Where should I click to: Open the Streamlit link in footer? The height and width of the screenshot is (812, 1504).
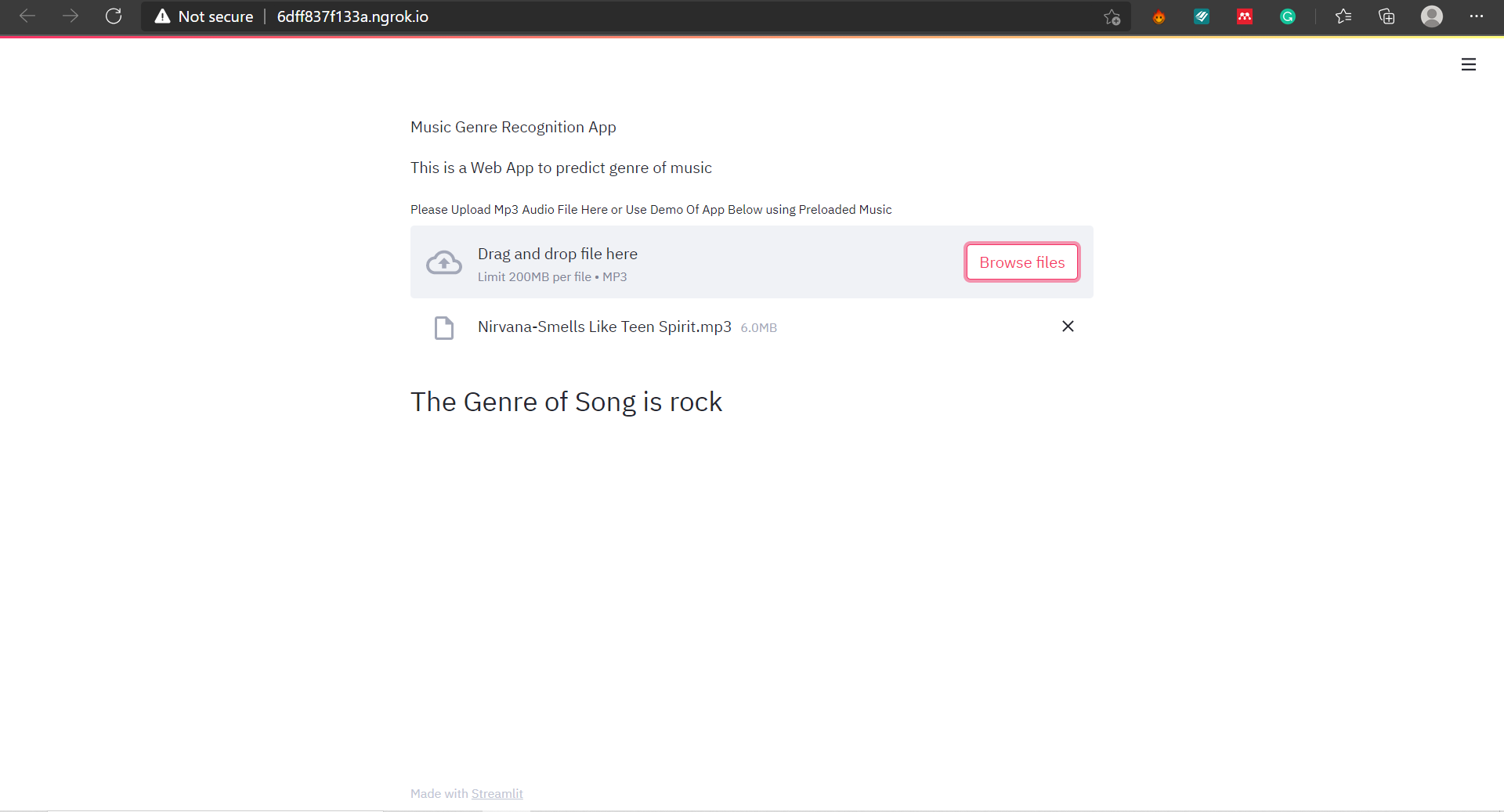click(x=497, y=793)
